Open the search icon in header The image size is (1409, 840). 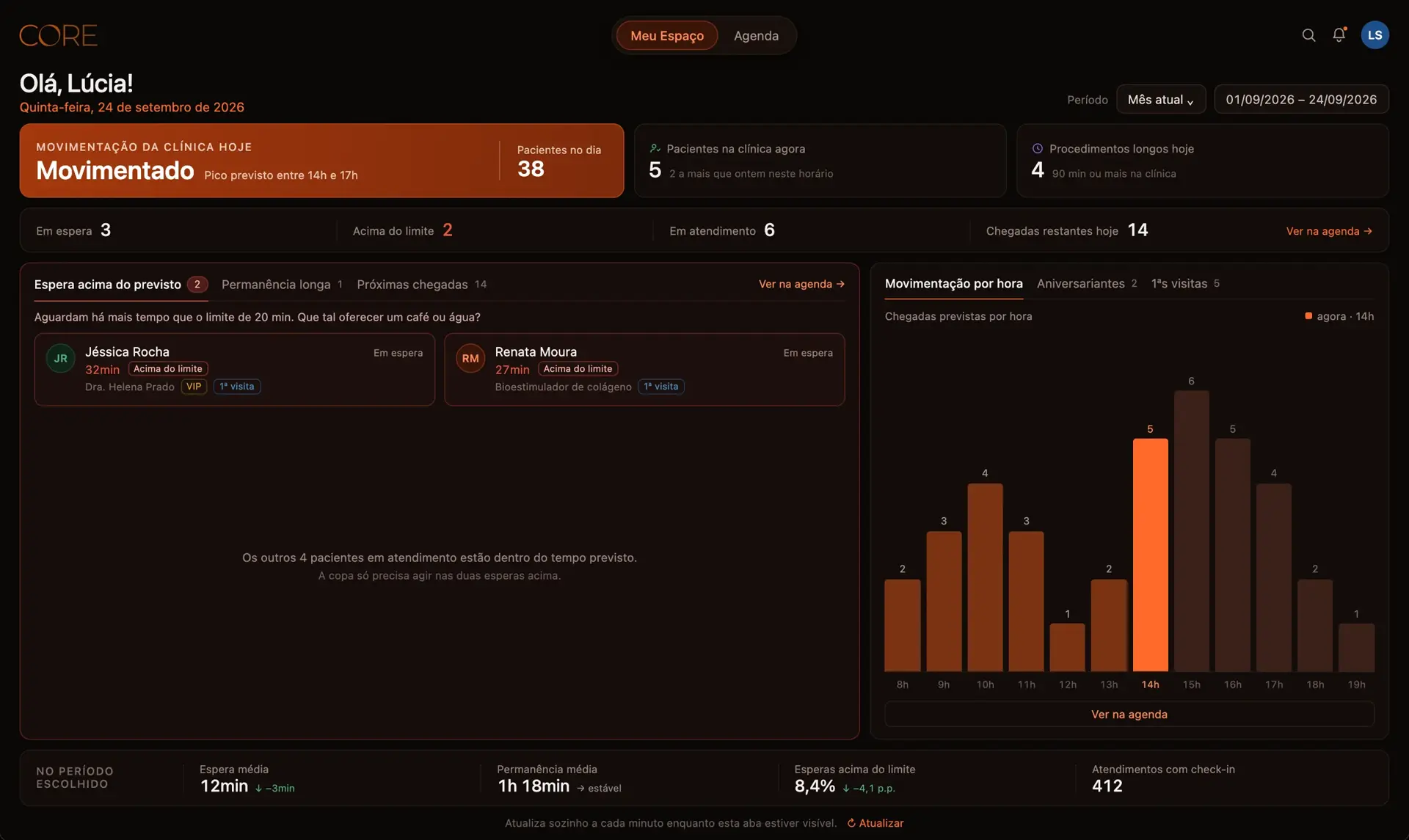[x=1308, y=35]
